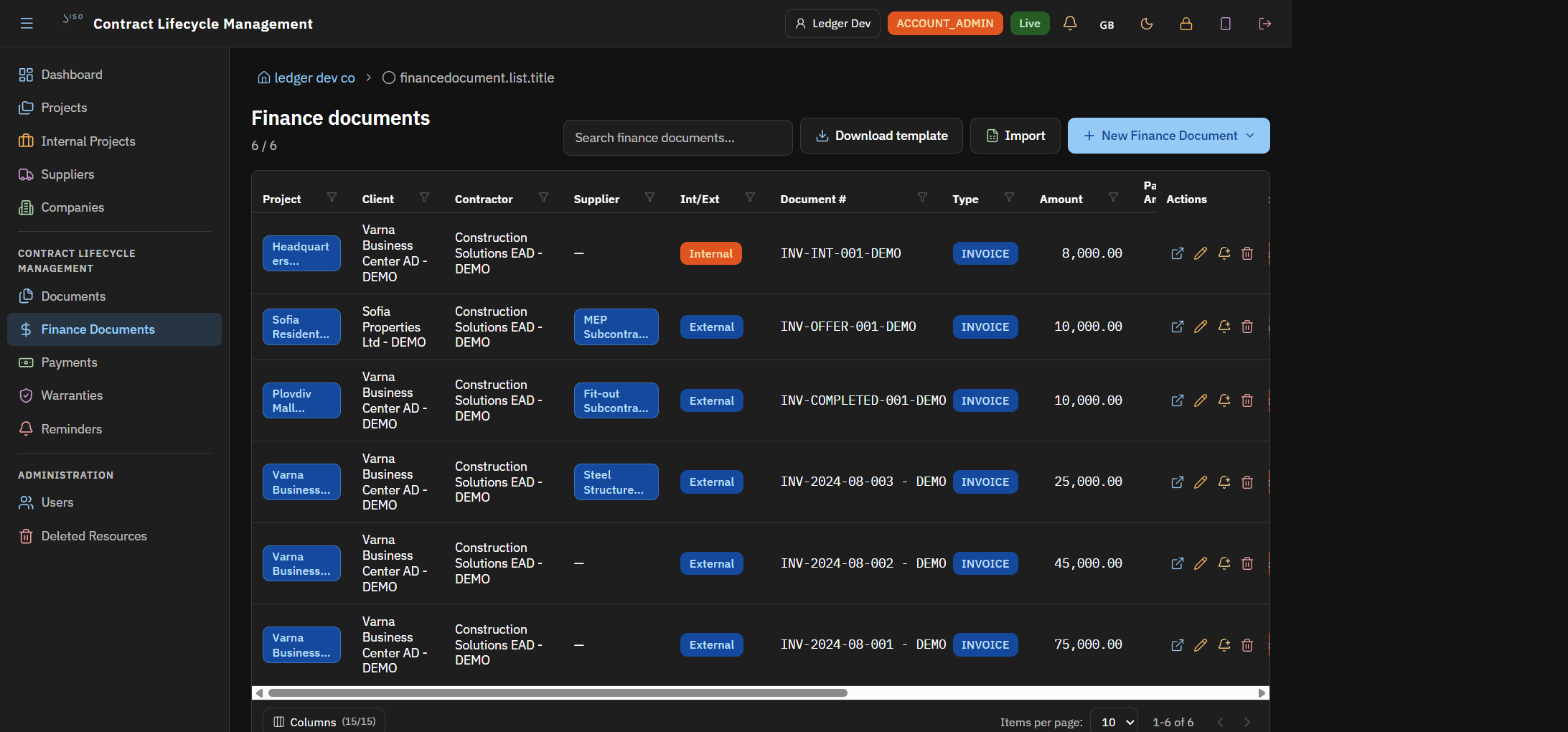Click the Import button
1568x732 pixels.
[1015, 136]
